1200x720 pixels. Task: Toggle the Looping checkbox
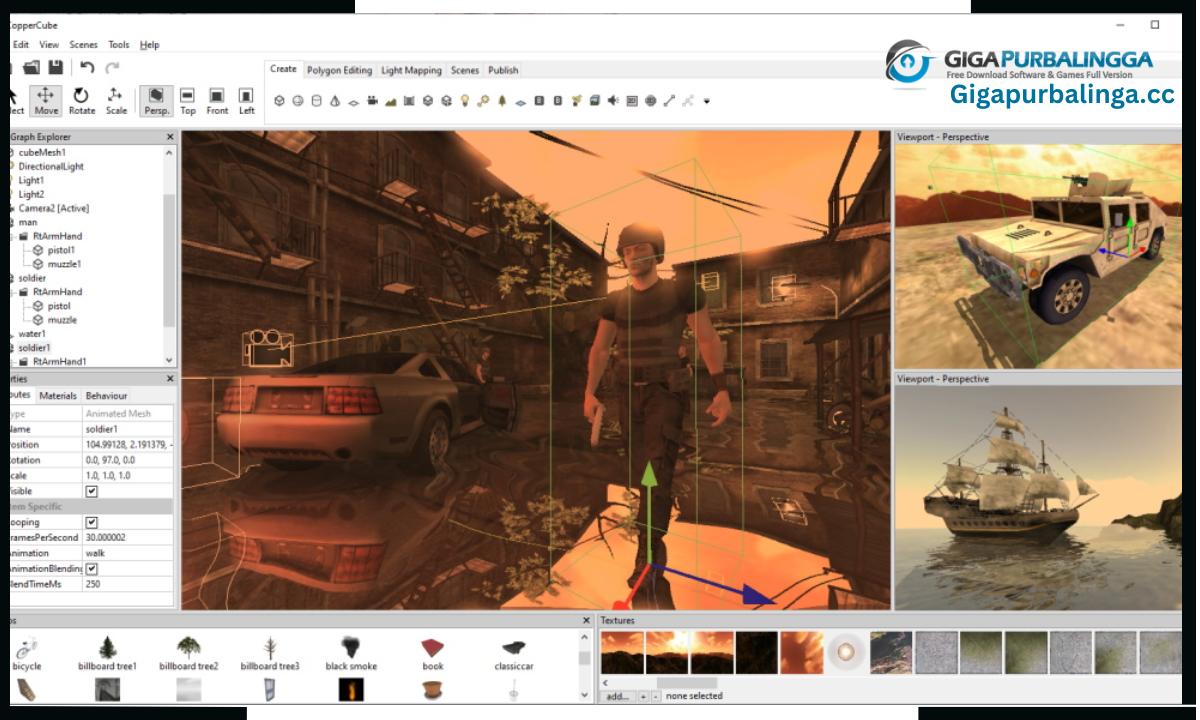(x=92, y=522)
